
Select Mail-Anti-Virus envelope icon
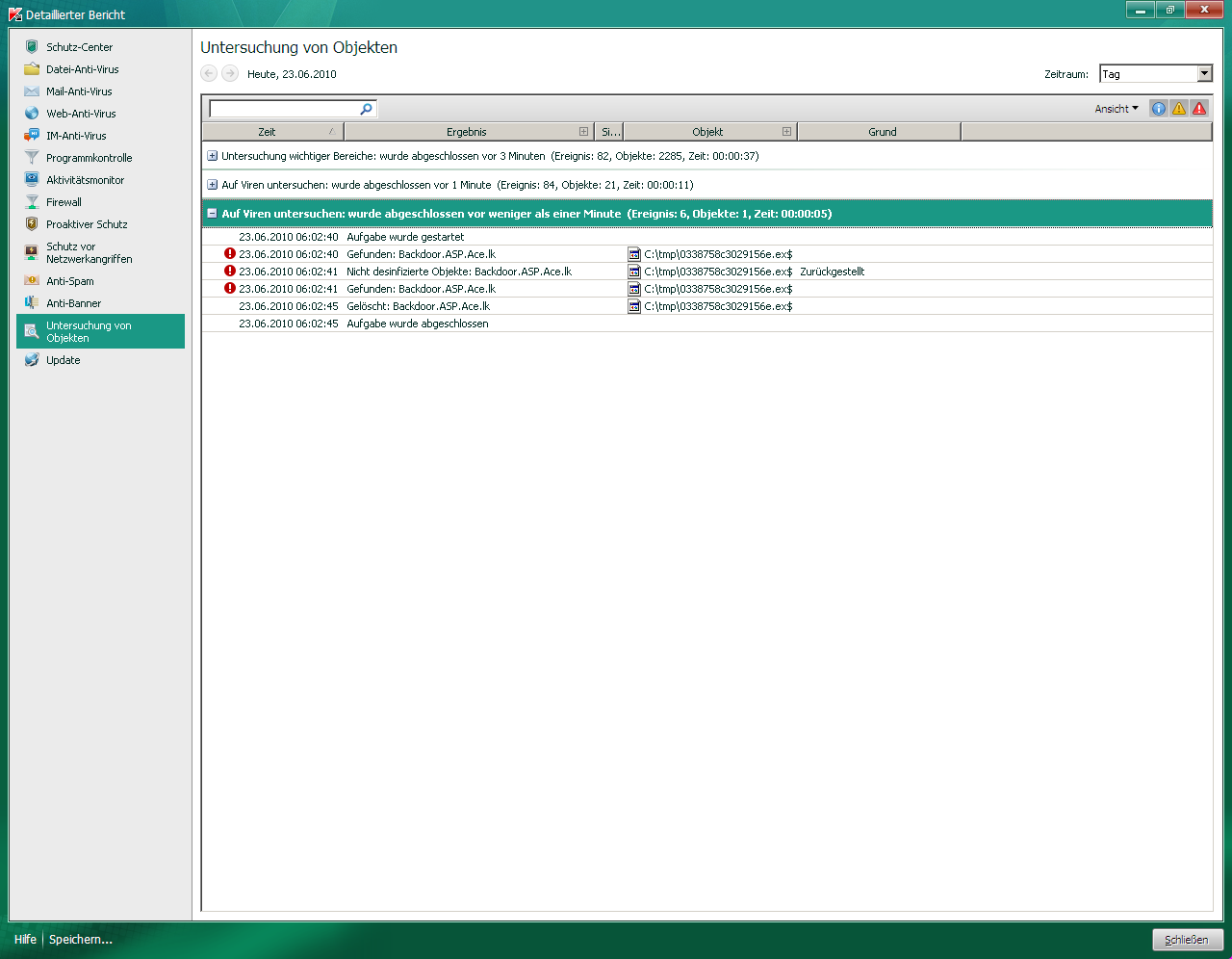32,91
